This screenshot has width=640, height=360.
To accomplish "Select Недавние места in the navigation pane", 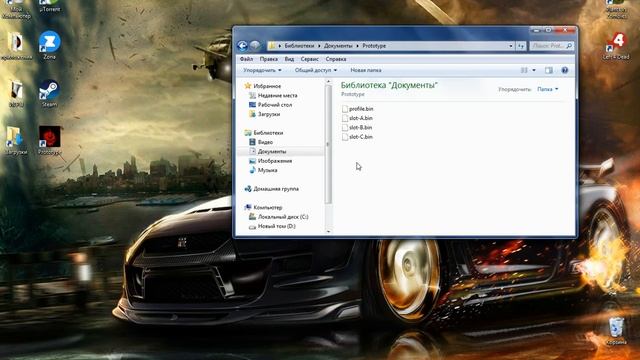I will [x=278, y=96].
